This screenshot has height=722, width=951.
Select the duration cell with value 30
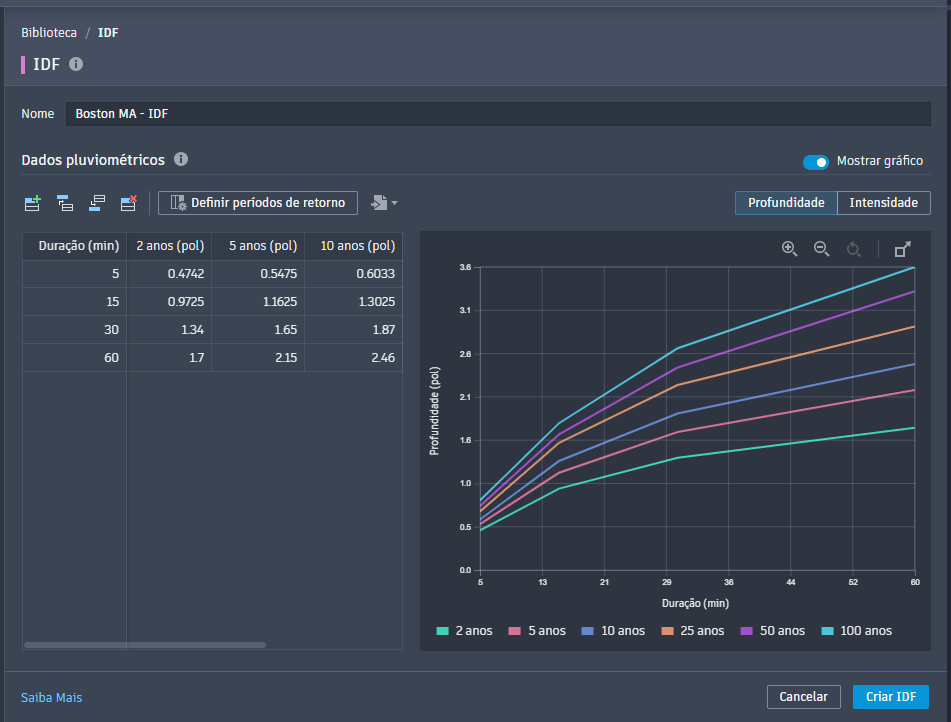click(75, 330)
